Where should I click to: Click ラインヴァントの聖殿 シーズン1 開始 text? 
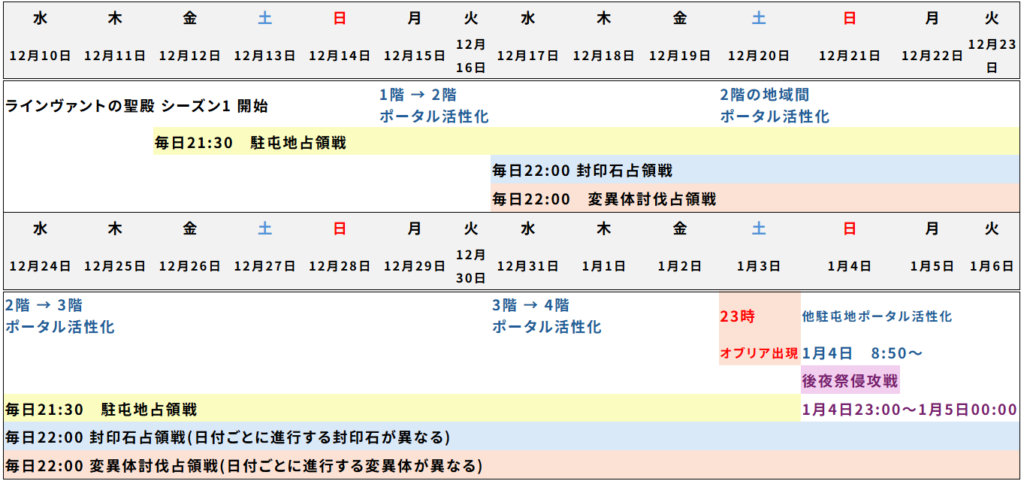coord(136,106)
